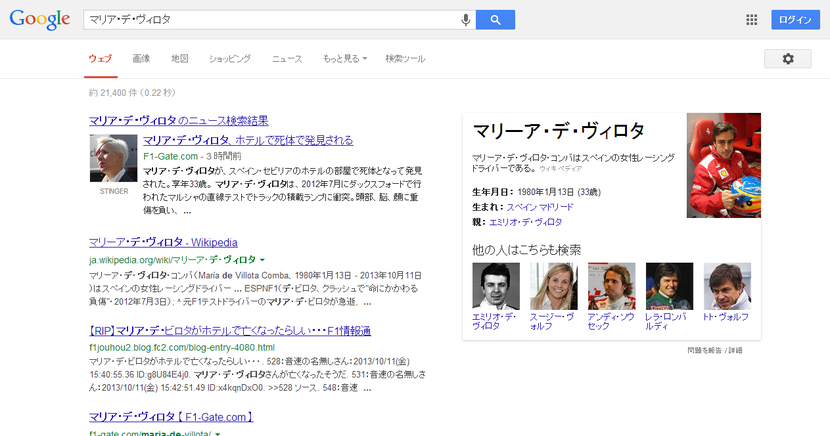
Task: Open the スージー・ヴォルフ name link
Action: click(552, 322)
